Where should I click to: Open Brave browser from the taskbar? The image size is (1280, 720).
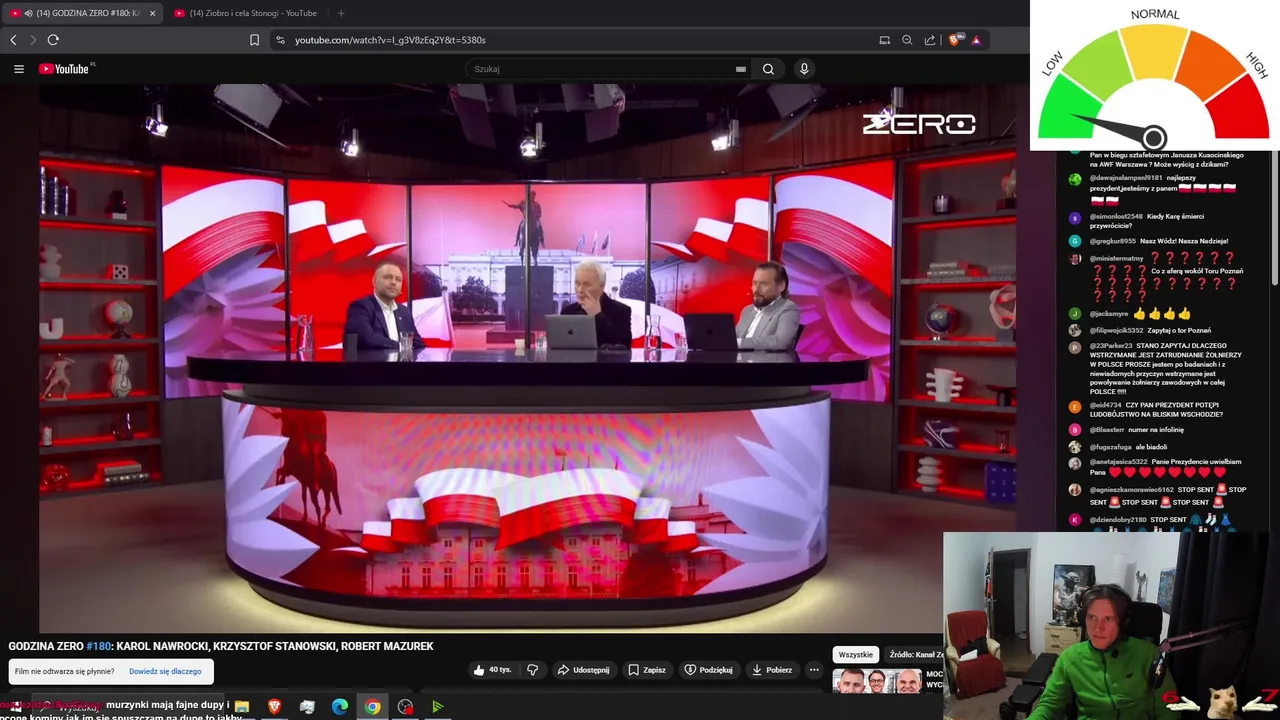(275, 707)
